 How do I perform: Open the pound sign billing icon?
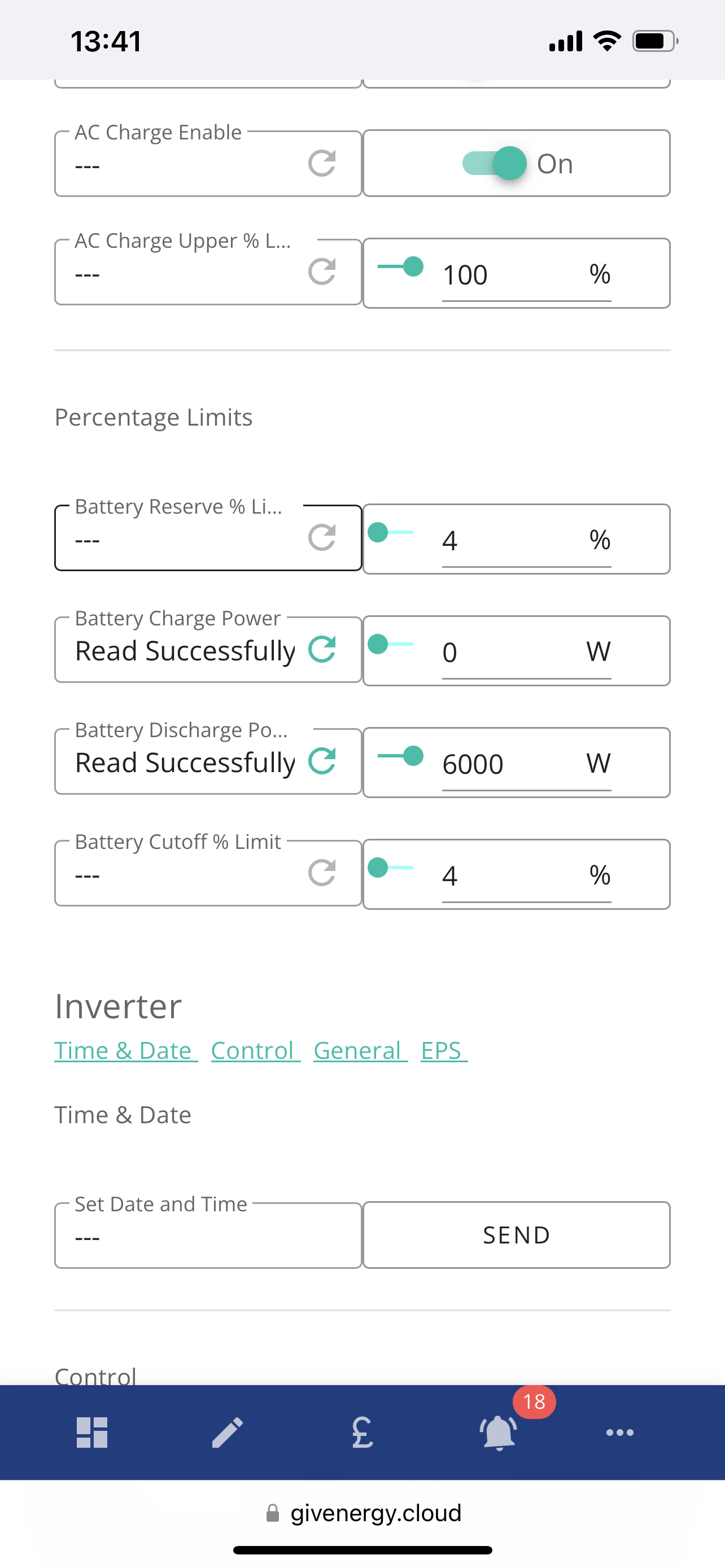point(363,1433)
